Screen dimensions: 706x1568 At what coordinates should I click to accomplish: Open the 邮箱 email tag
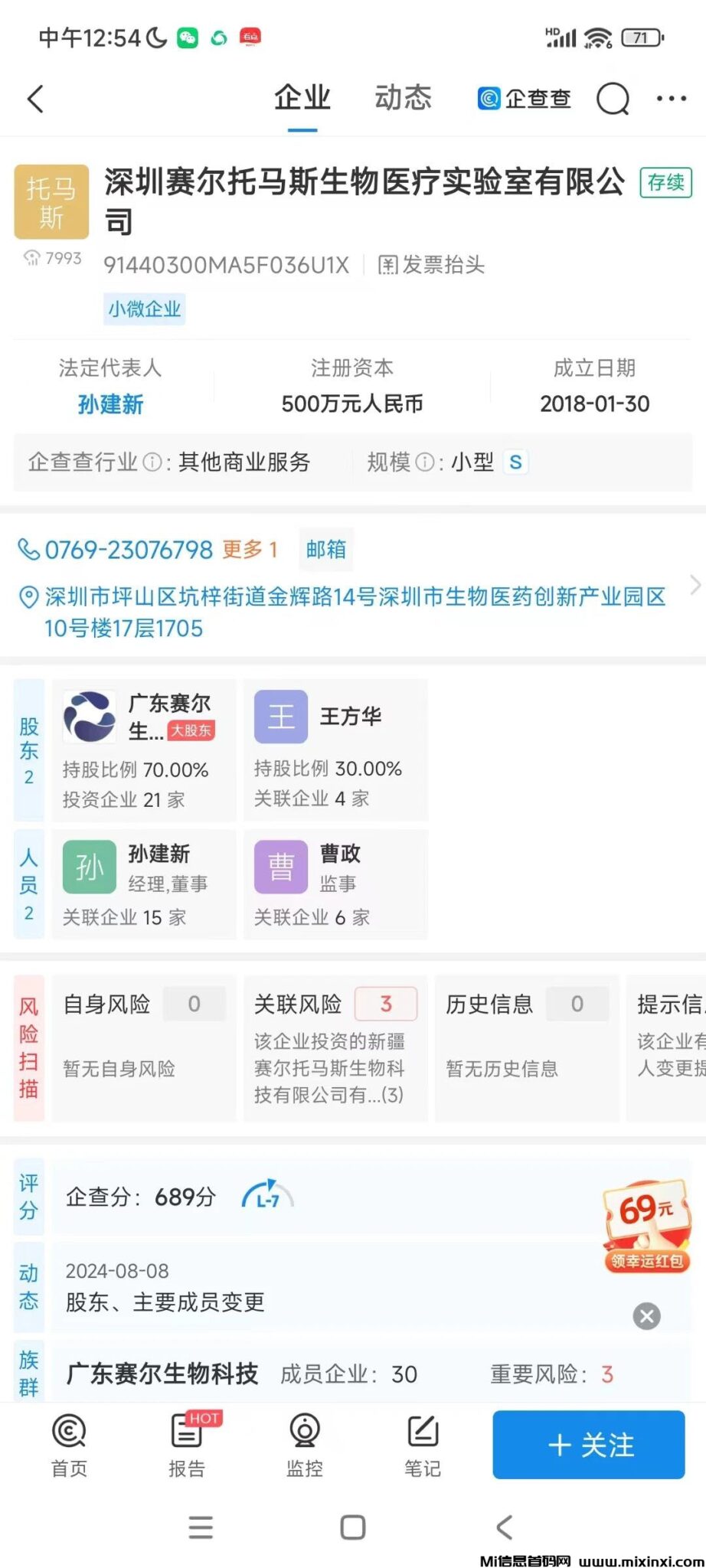[326, 550]
